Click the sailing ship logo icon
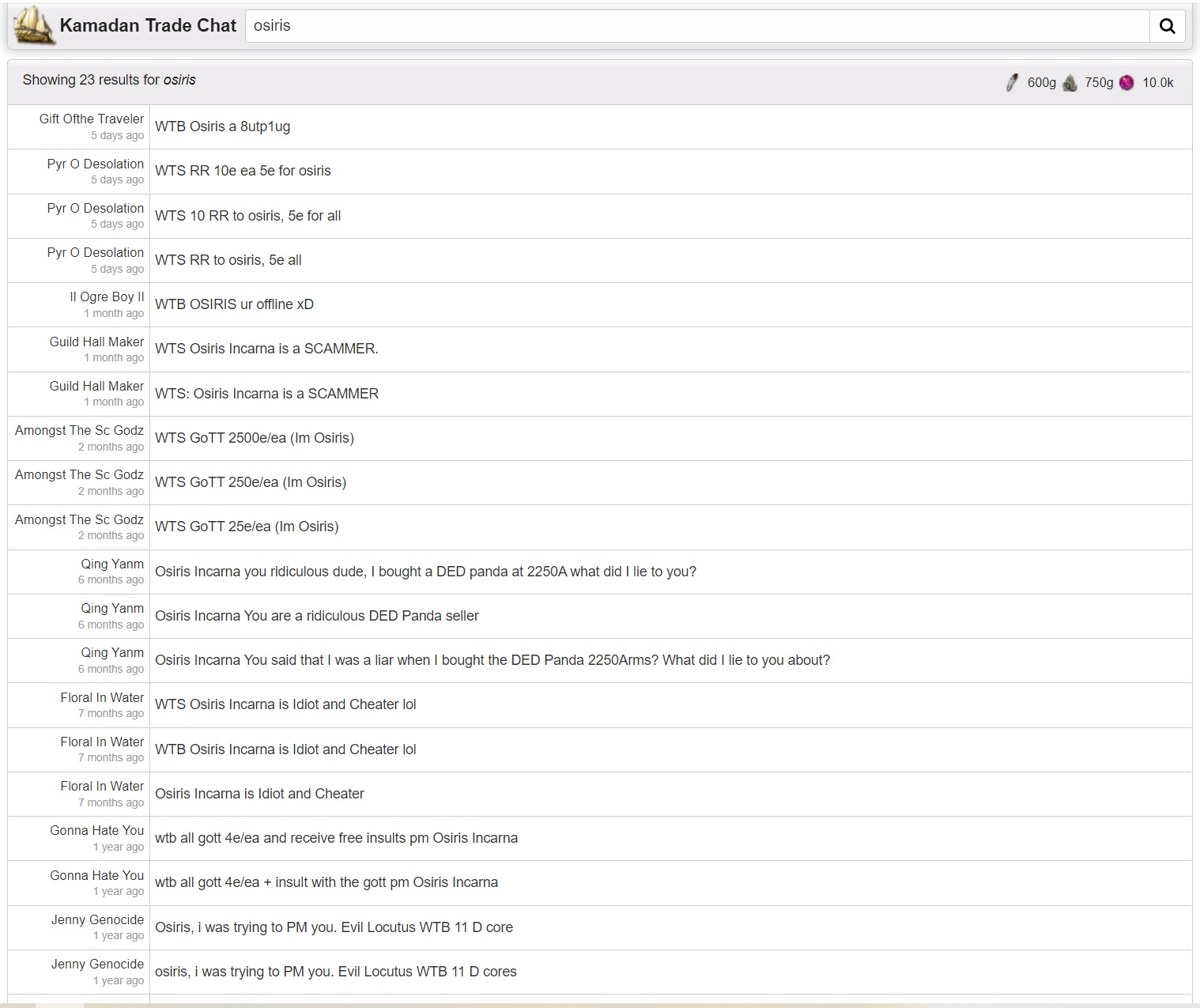This screenshot has height=1008, width=1200. tap(34, 26)
